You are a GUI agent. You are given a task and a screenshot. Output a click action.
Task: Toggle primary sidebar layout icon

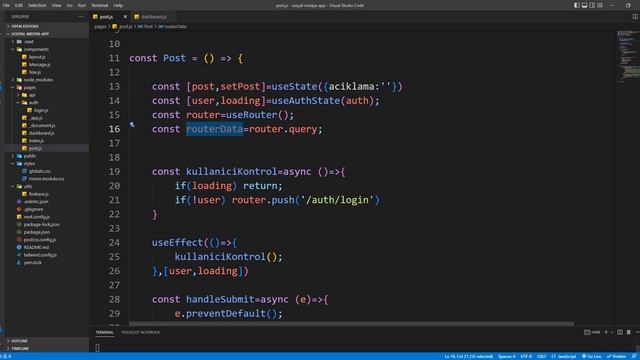[577, 5]
